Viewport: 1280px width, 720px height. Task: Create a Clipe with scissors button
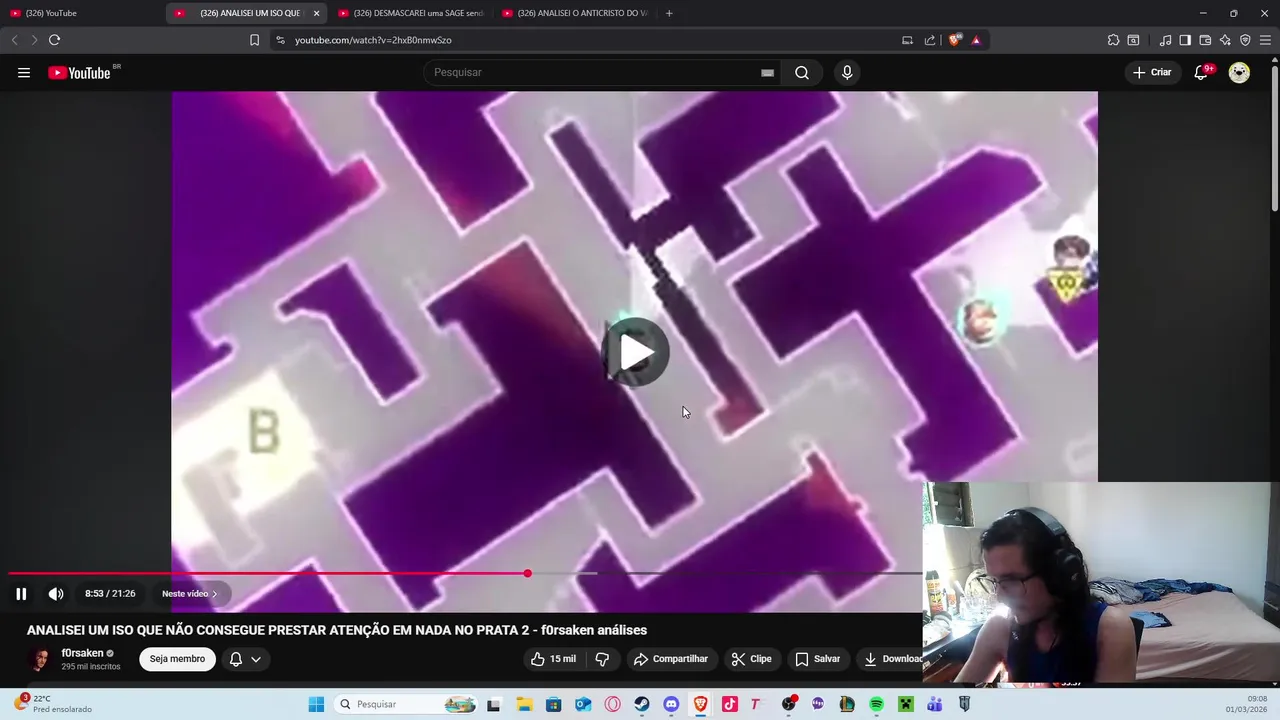point(751,659)
